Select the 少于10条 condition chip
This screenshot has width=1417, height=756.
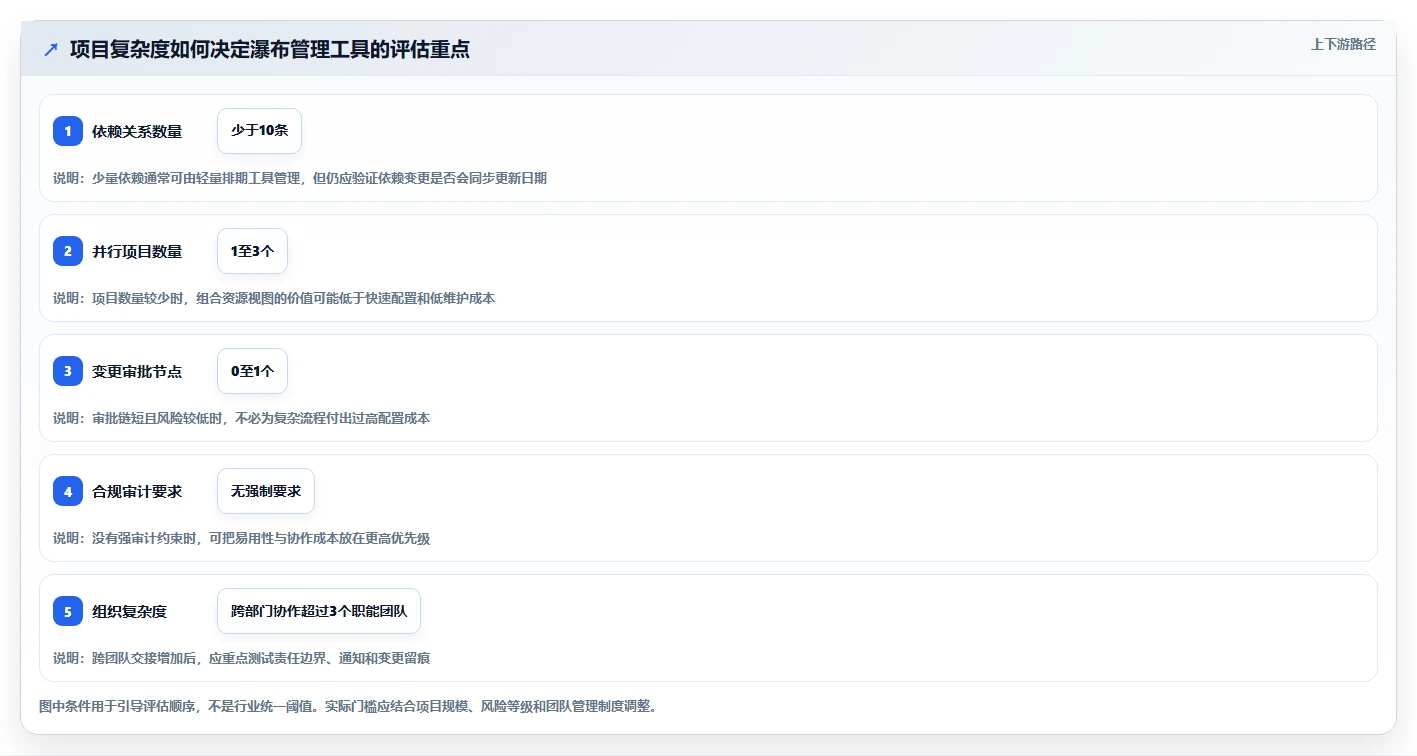pyautogui.click(x=259, y=131)
